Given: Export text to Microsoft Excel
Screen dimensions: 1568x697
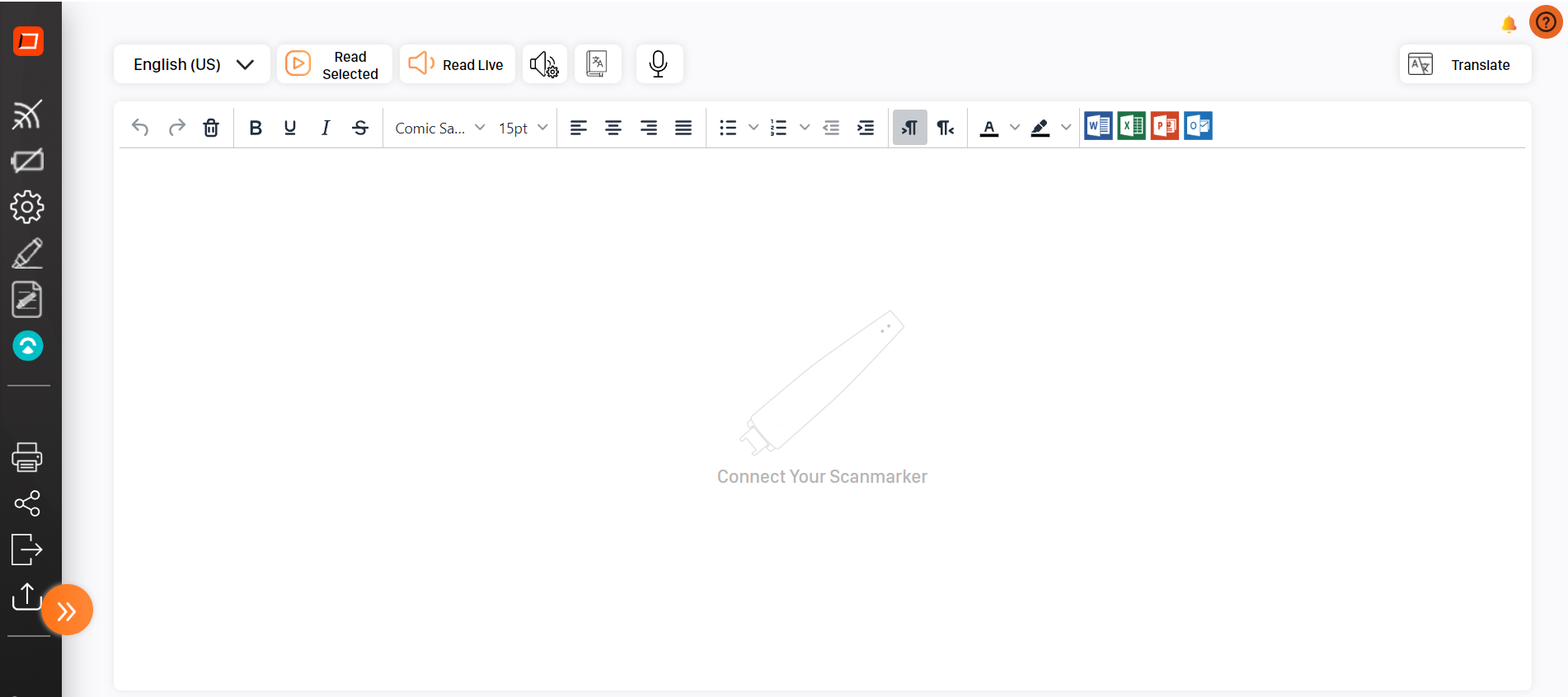Looking at the screenshot, I should pyautogui.click(x=1131, y=126).
